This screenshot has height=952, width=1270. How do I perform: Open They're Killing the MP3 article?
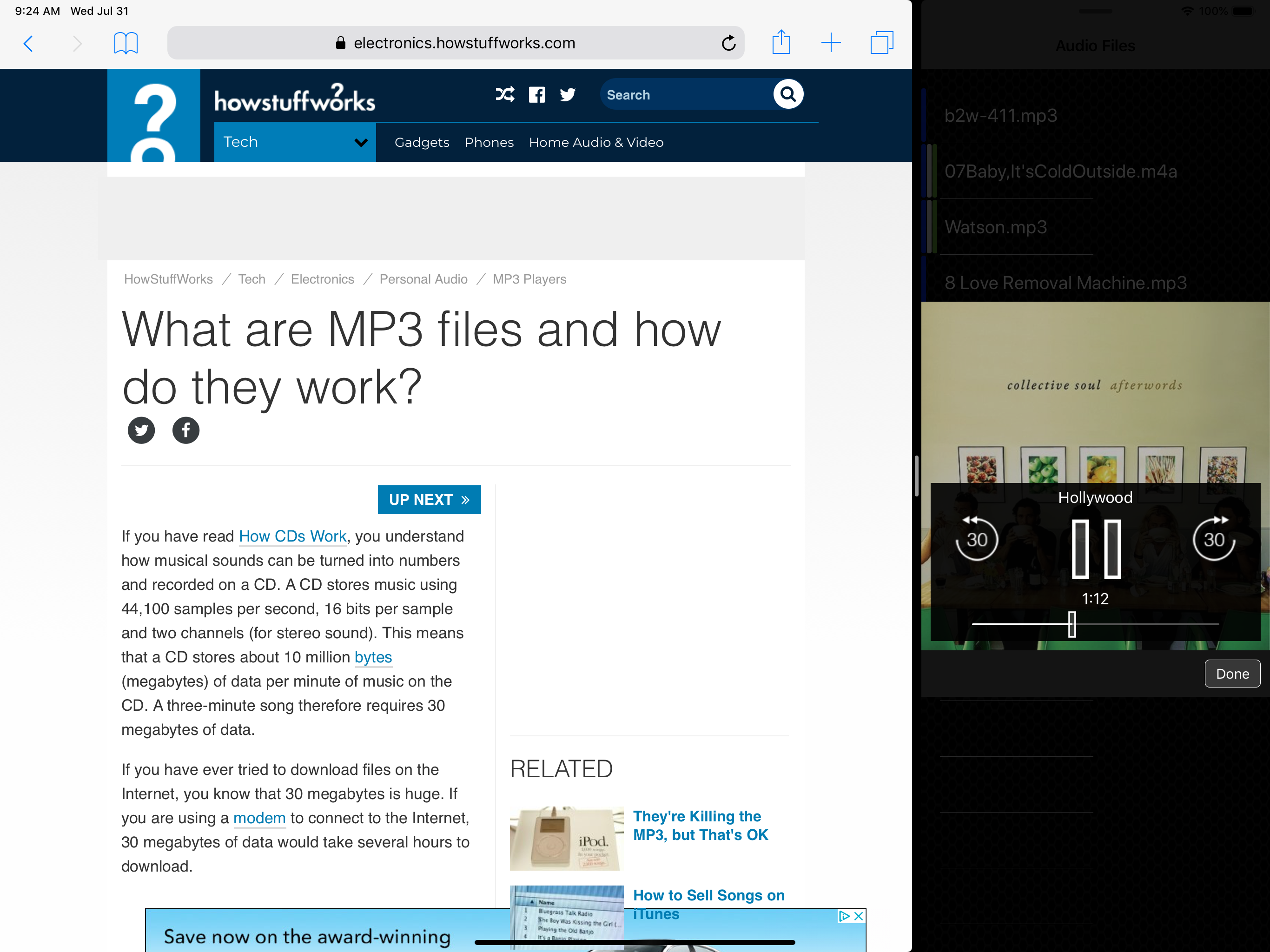(x=701, y=825)
